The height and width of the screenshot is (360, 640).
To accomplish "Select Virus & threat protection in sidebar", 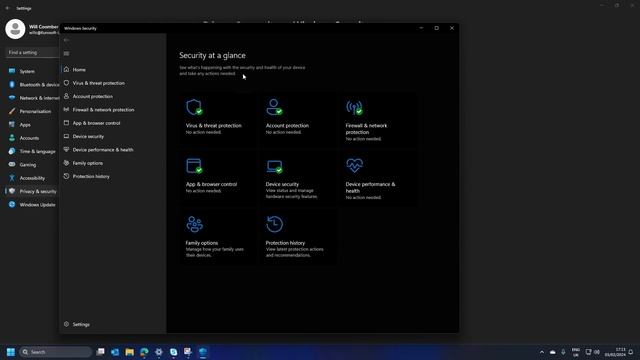I will pos(113,83).
